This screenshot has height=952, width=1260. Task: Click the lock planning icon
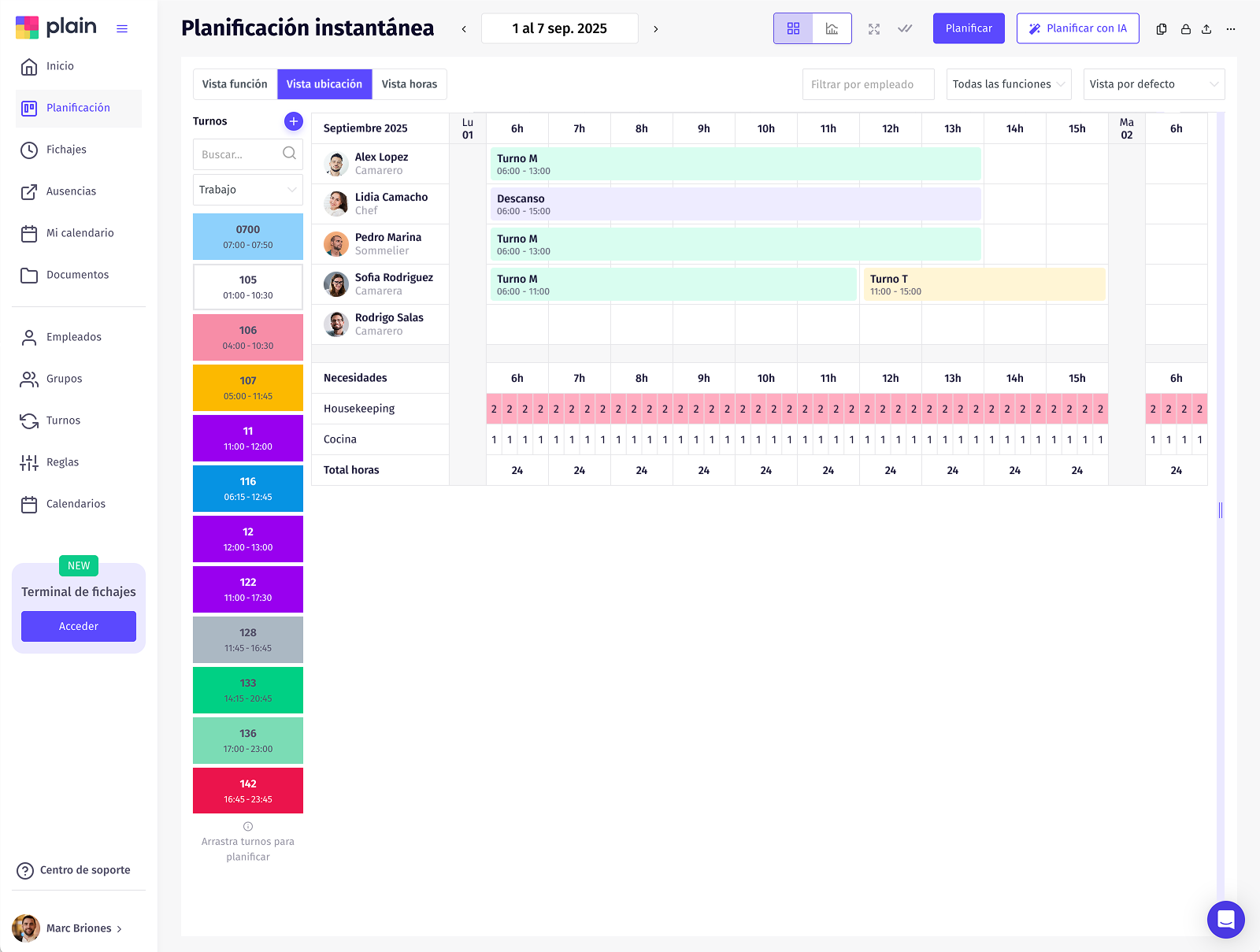tap(1185, 29)
